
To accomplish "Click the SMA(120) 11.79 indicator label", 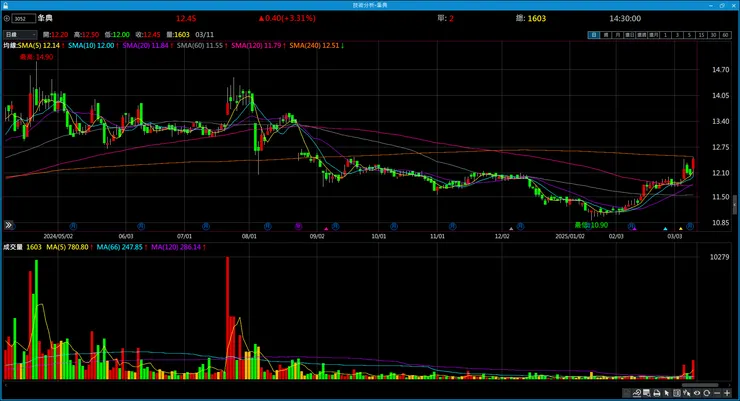I will (256, 45).
